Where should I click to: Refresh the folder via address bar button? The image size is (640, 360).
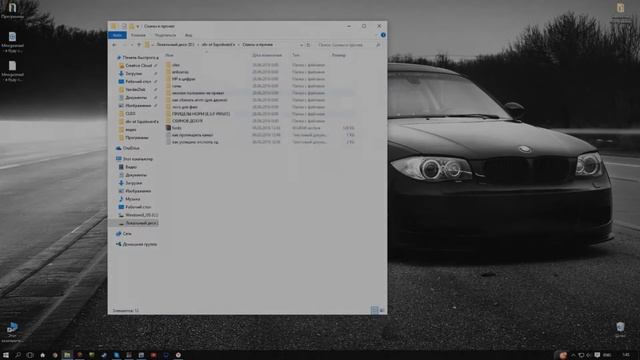(x=309, y=45)
